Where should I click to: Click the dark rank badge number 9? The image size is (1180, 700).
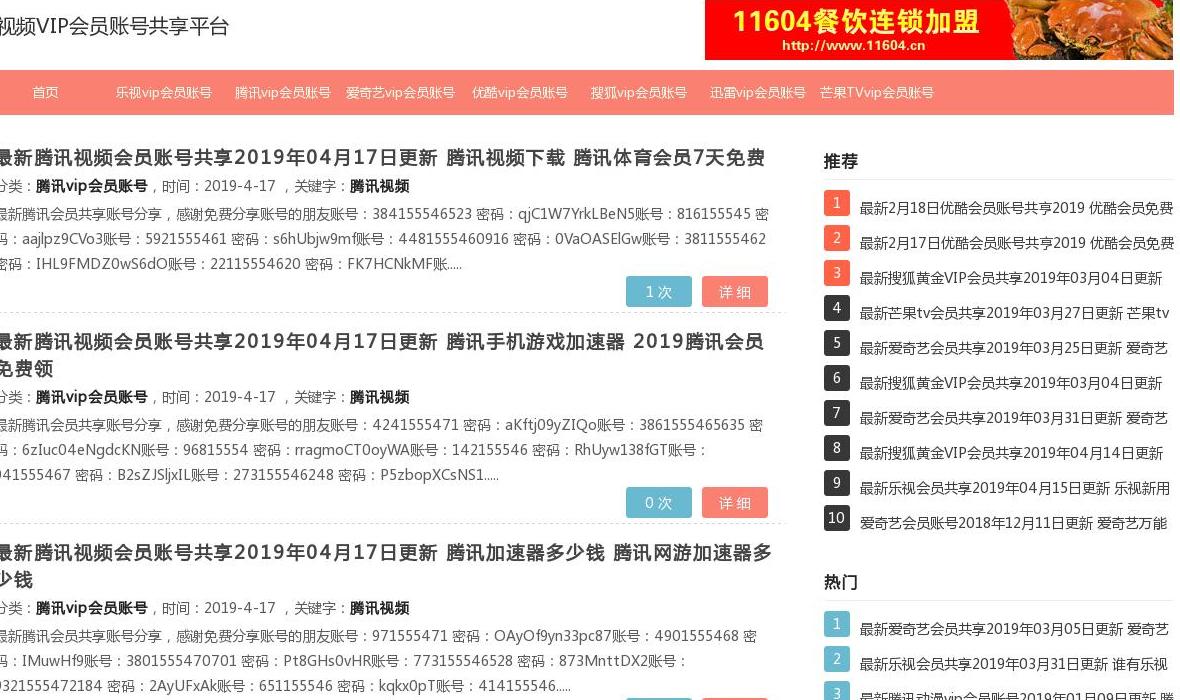837,483
